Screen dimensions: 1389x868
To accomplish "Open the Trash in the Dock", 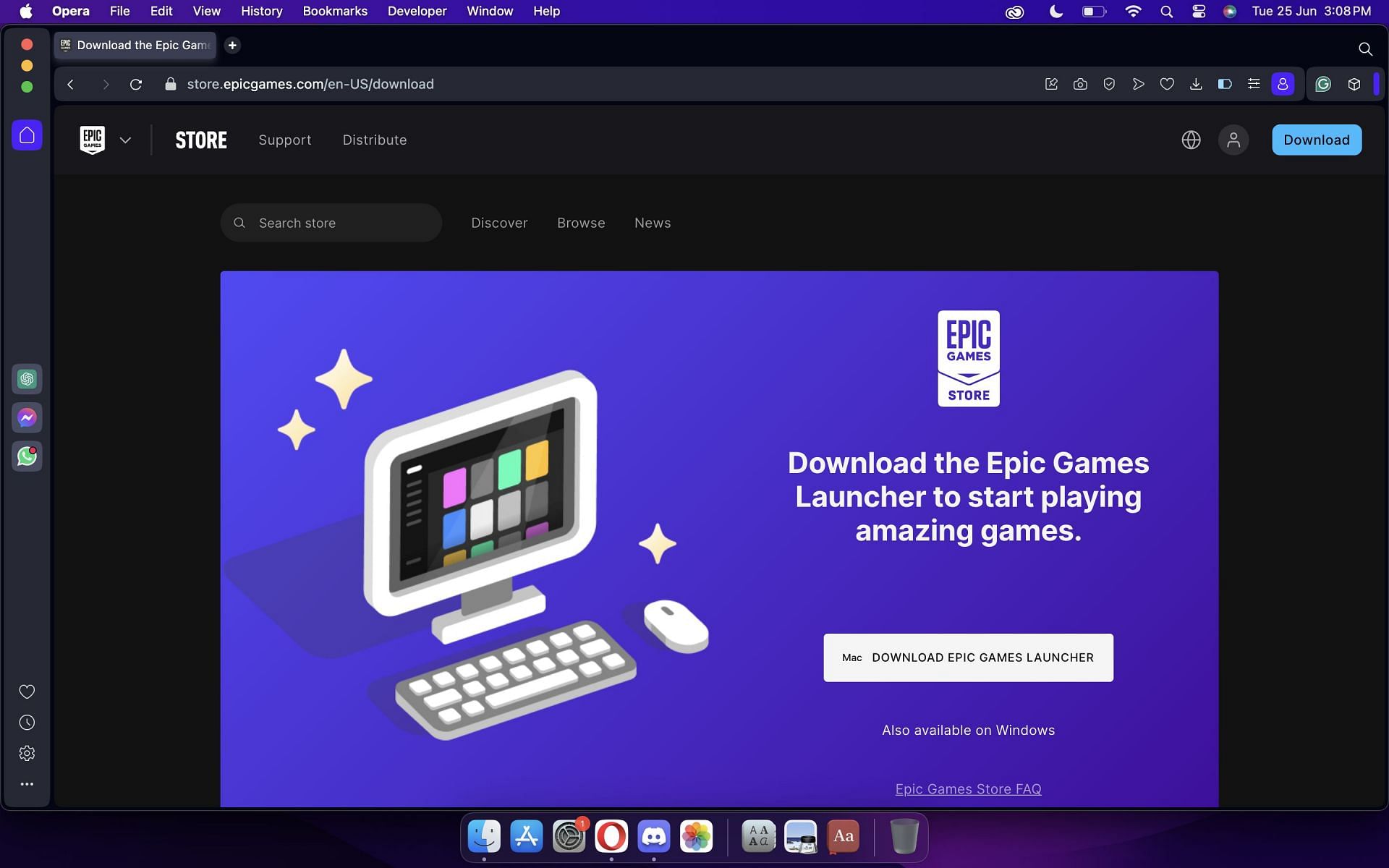I will click(x=904, y=836).
